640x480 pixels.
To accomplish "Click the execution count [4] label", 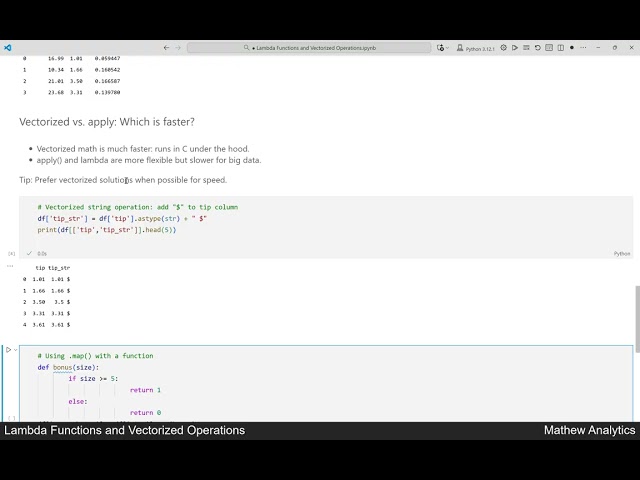I will [11, 253].
